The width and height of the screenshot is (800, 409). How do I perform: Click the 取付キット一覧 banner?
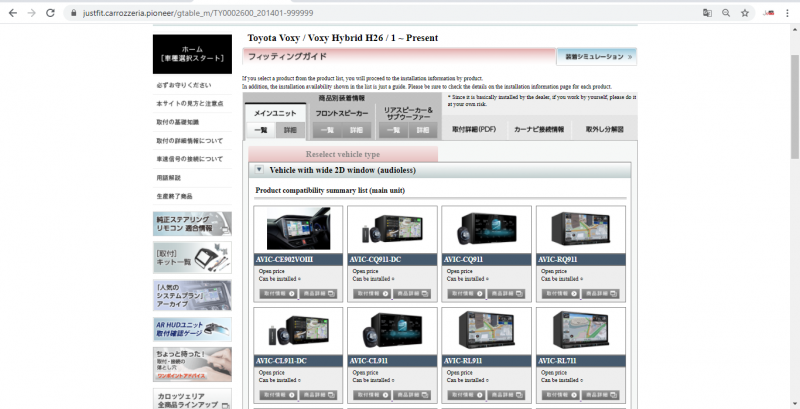pyautogui.click(x=192, y=258)
